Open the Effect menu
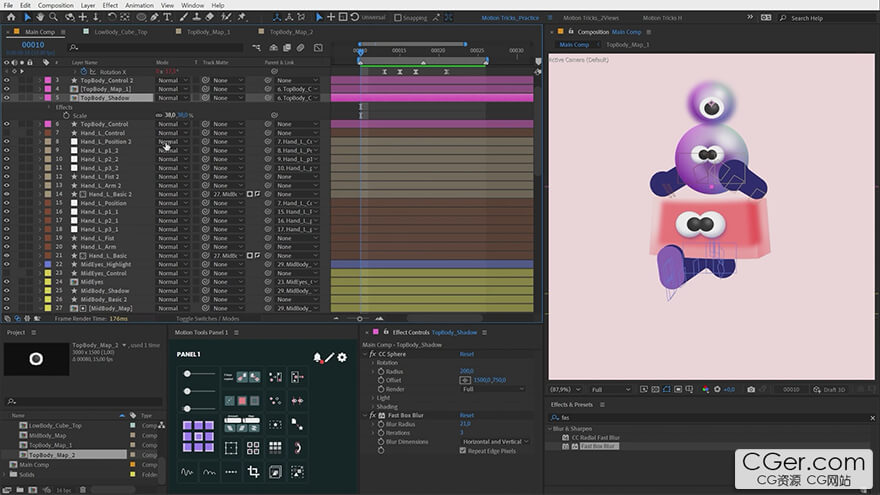This screenshot has height=495, width=880. [x=110, y=5]
